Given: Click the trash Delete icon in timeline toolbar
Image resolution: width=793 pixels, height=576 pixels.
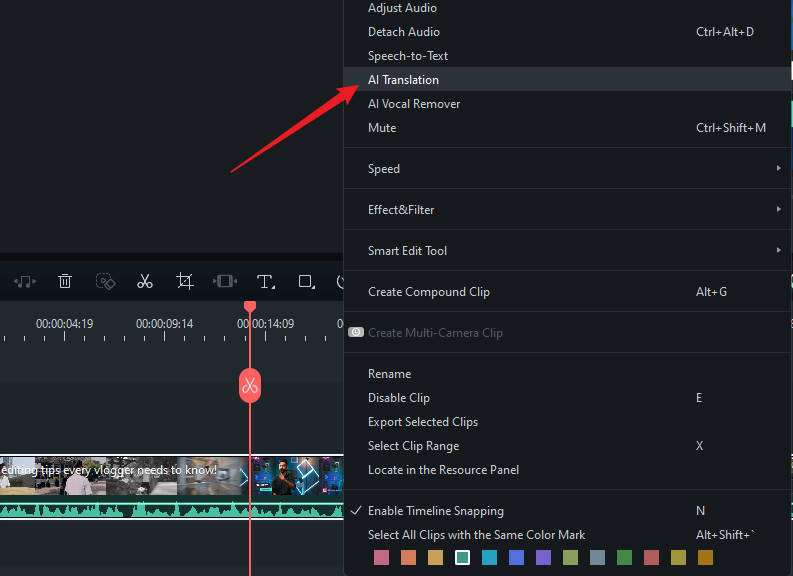Looking at the screenshot, I should [65, 281].
